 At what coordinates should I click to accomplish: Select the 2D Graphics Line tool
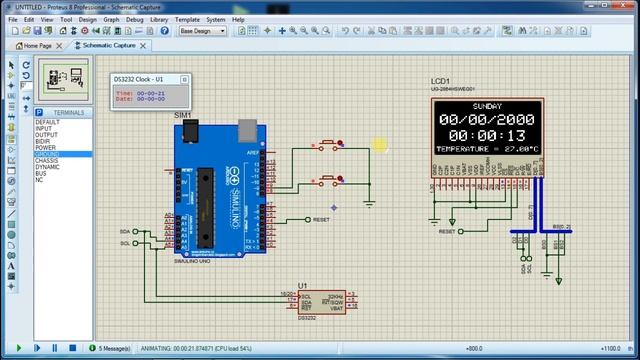pos(11,213)
